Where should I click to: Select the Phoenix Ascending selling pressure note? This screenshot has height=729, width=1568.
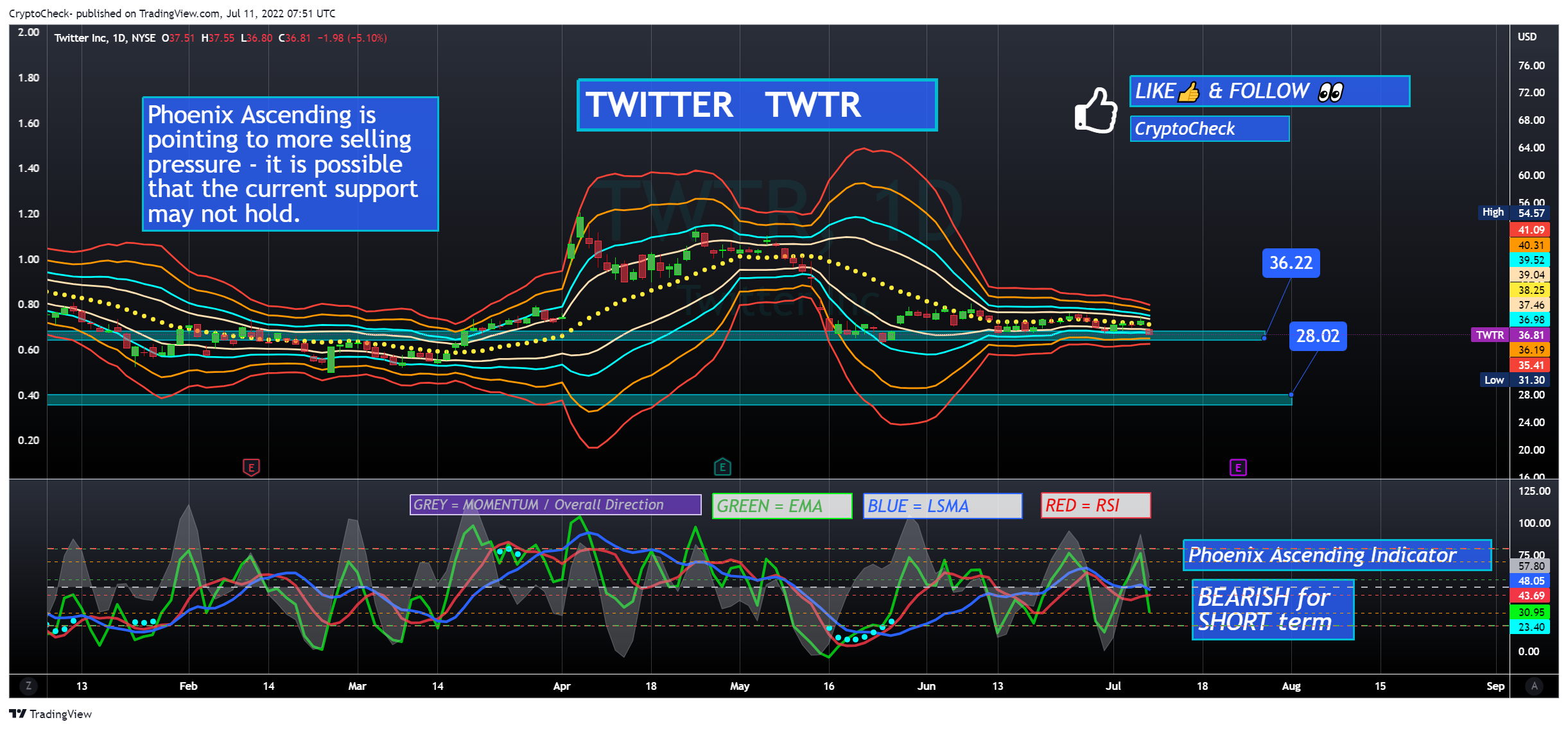[290, 164]
